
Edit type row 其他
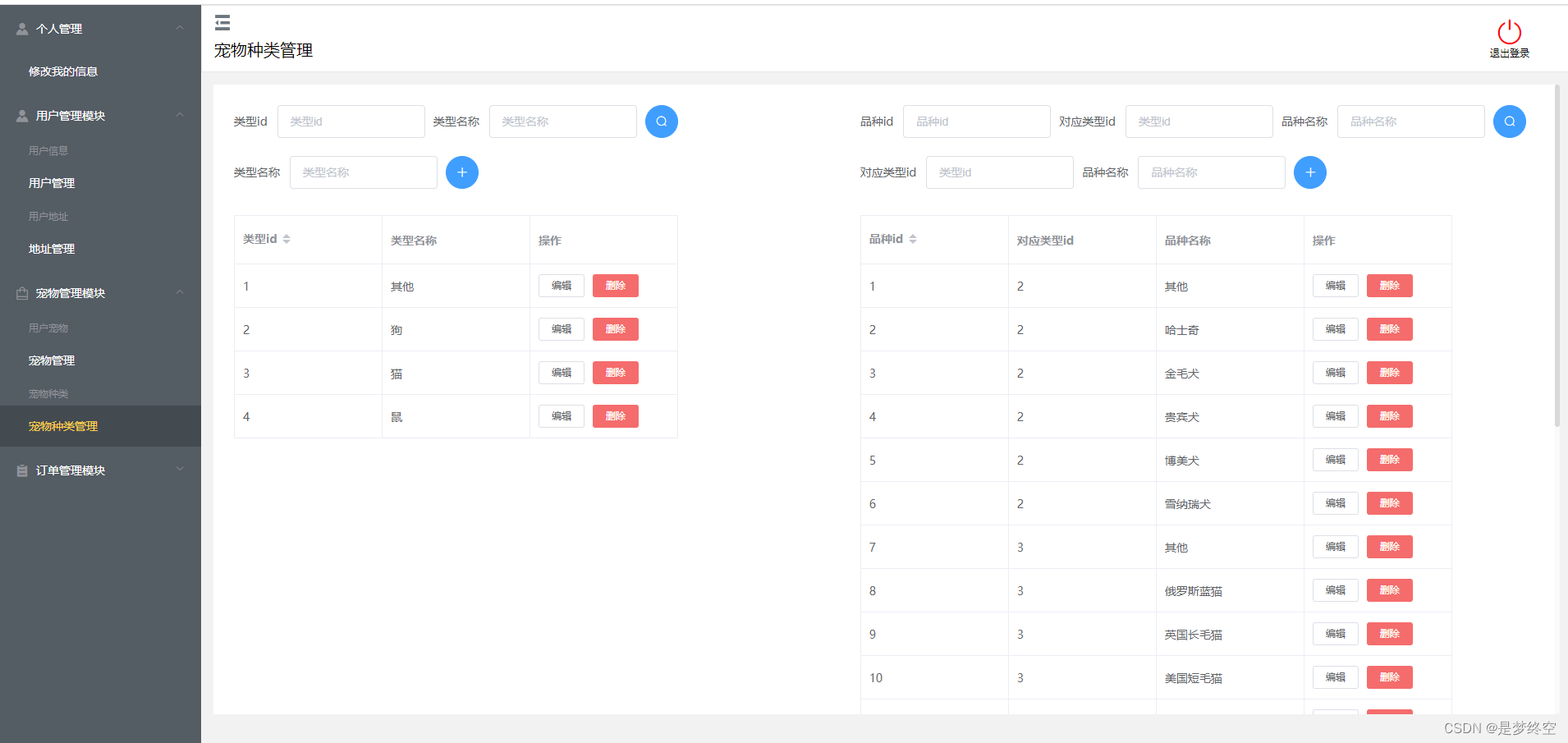(x=562, y=286)
